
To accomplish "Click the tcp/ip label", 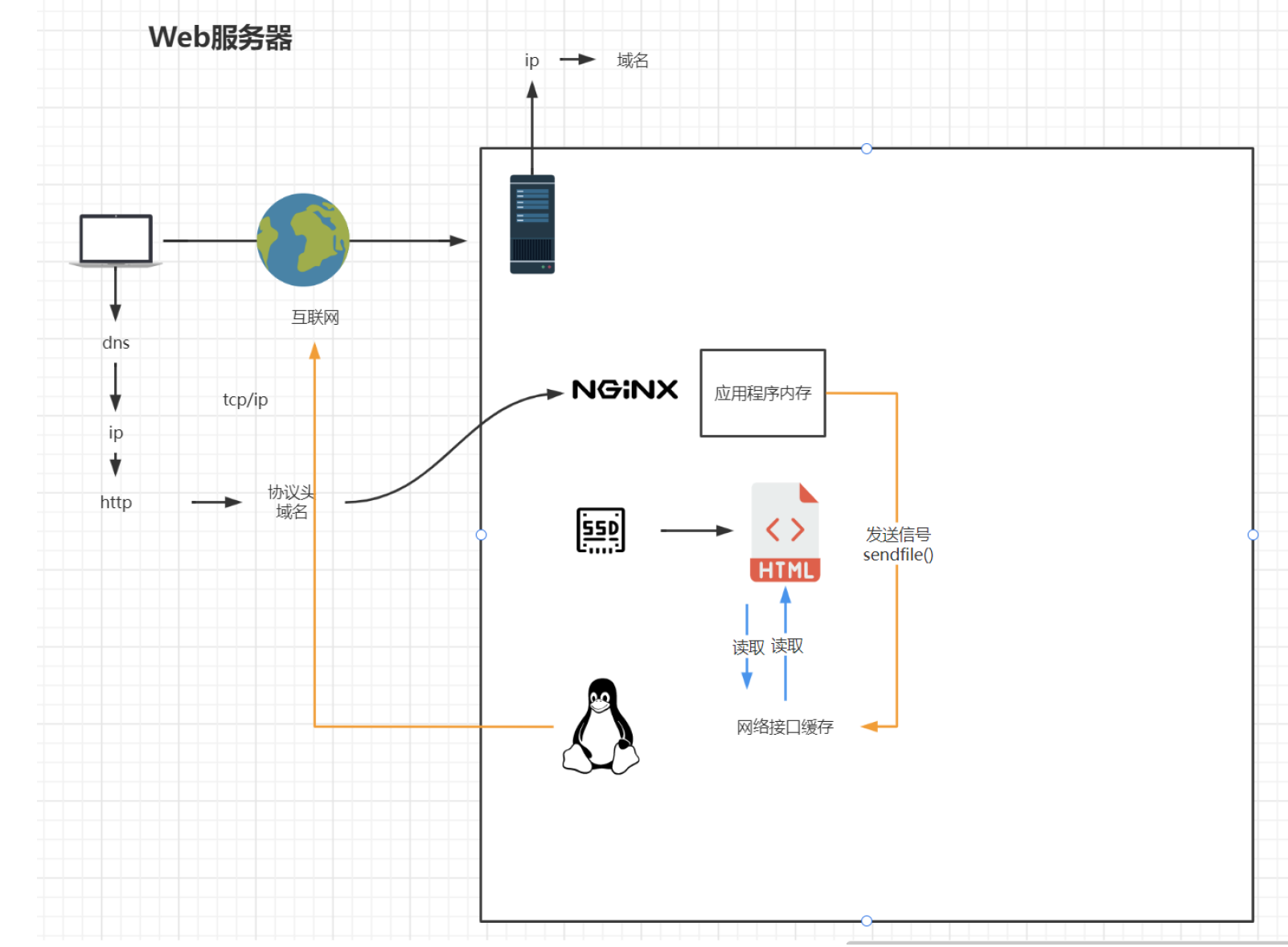I will [245, 400].
